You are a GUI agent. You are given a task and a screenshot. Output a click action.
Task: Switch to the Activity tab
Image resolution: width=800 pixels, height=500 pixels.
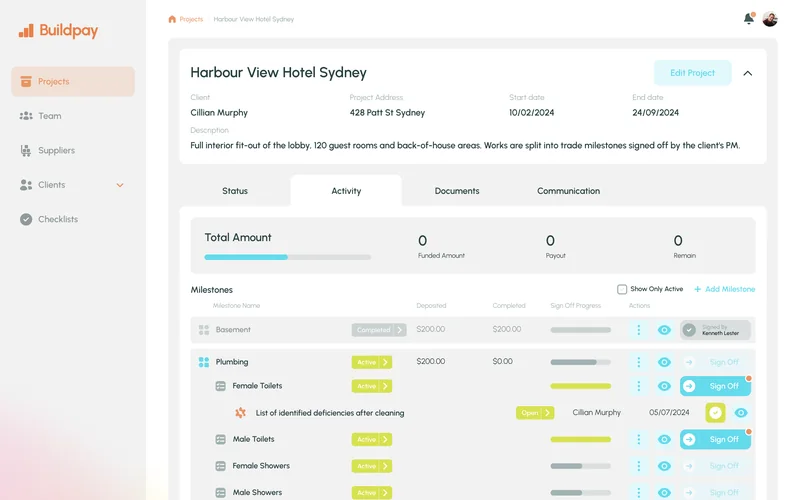click(346, 191)
